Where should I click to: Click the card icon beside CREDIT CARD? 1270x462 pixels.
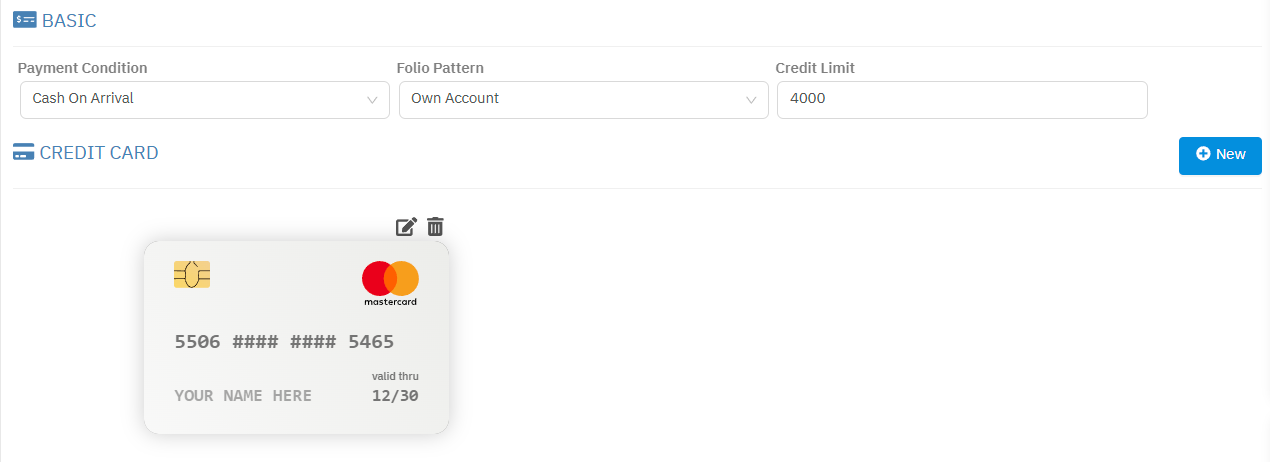click(x=24, y=153)
